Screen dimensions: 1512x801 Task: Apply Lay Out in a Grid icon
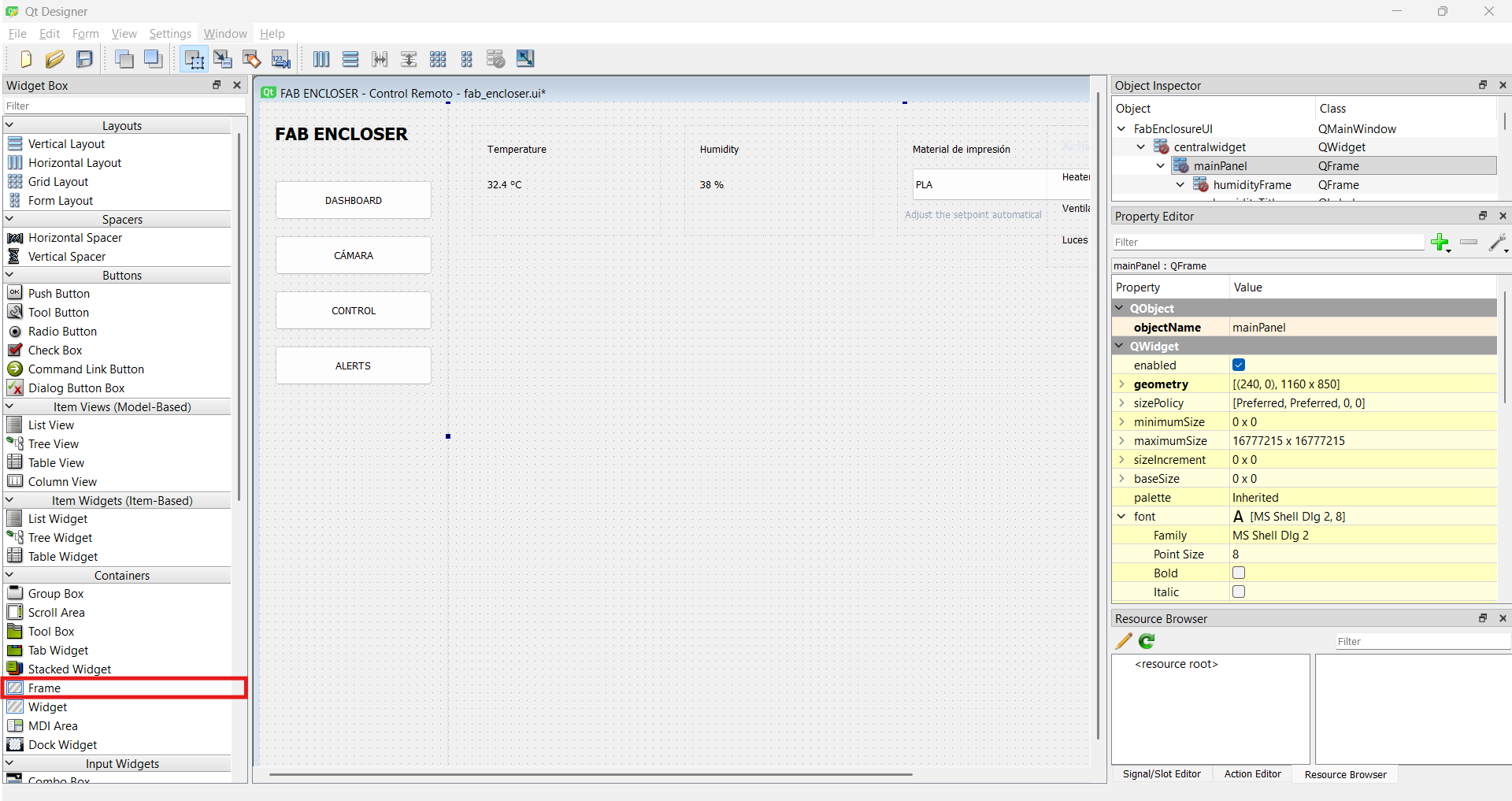pyautogui.click(x=438, y=59)
